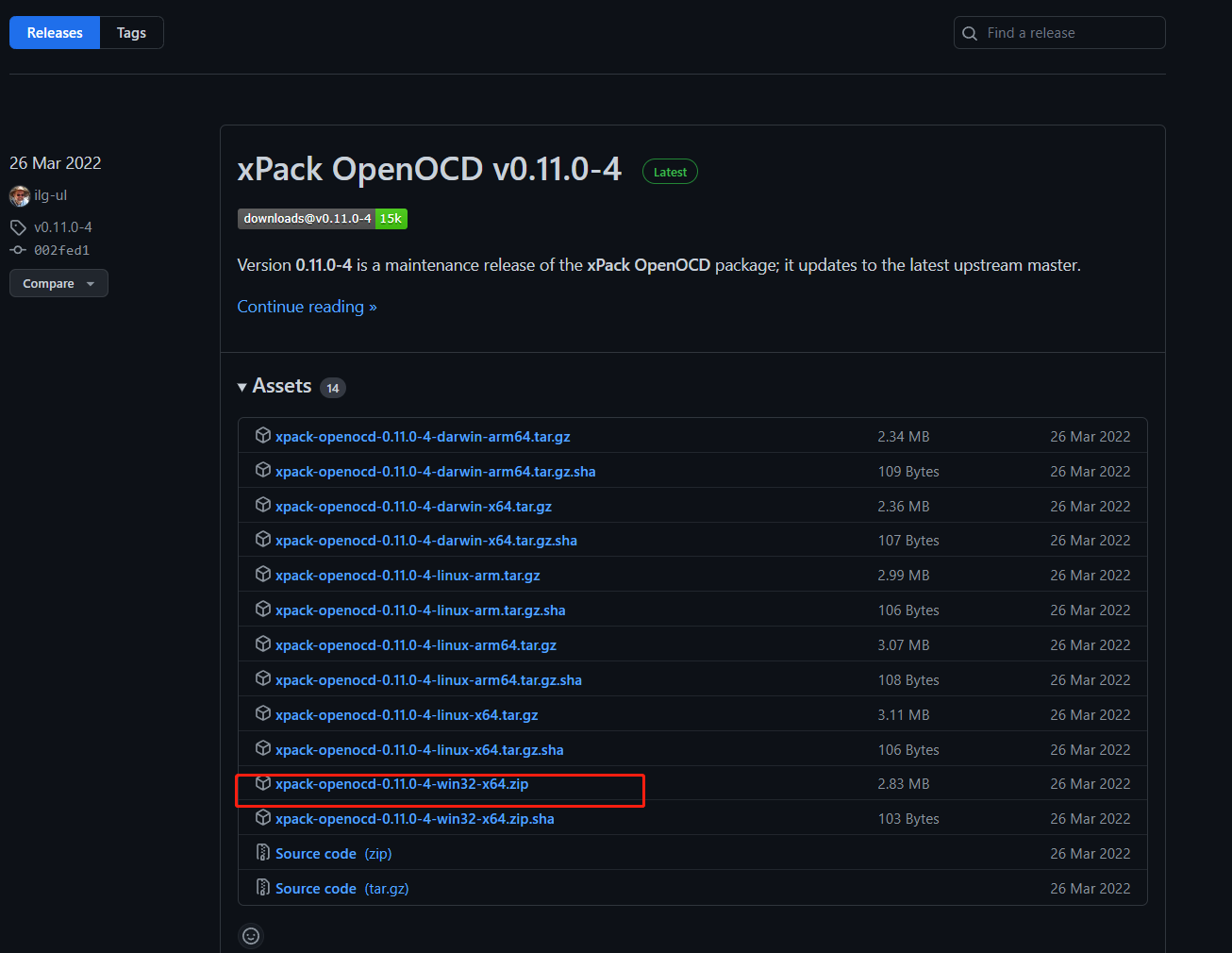This screenshot has width=1232, height=953.
Task: Download xpack-openocd win32-x64.zip.sha file
Action: coord(415,819)
